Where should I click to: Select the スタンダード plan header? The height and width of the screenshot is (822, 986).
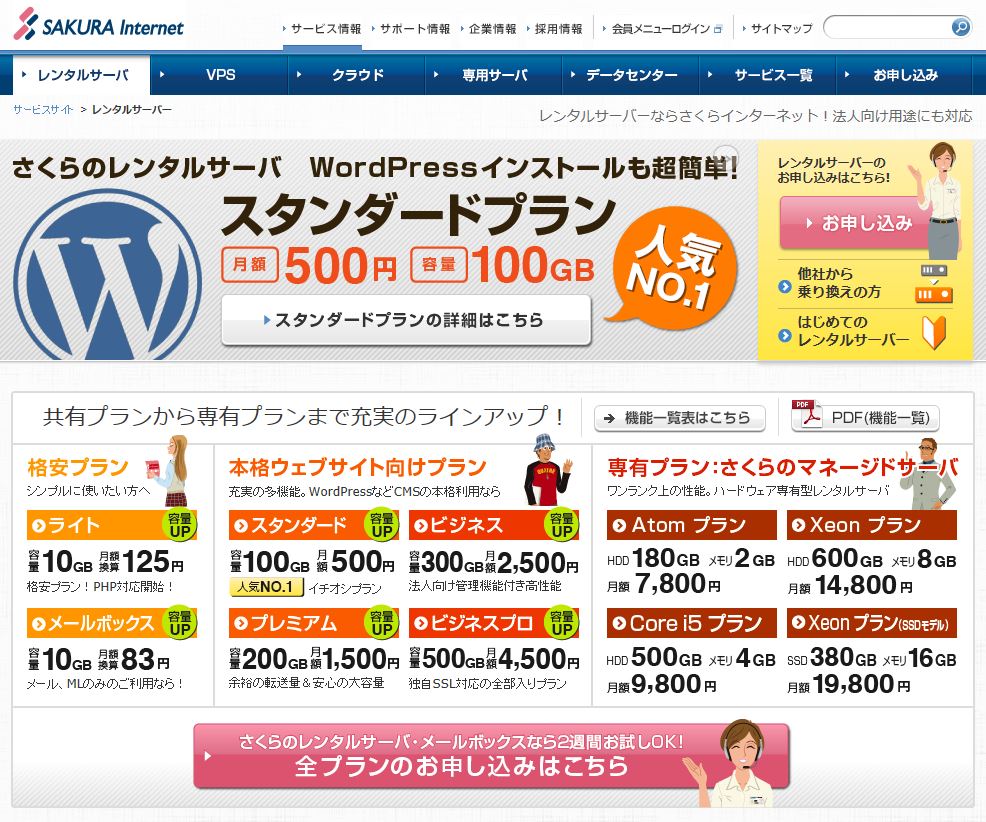[313, 525]
